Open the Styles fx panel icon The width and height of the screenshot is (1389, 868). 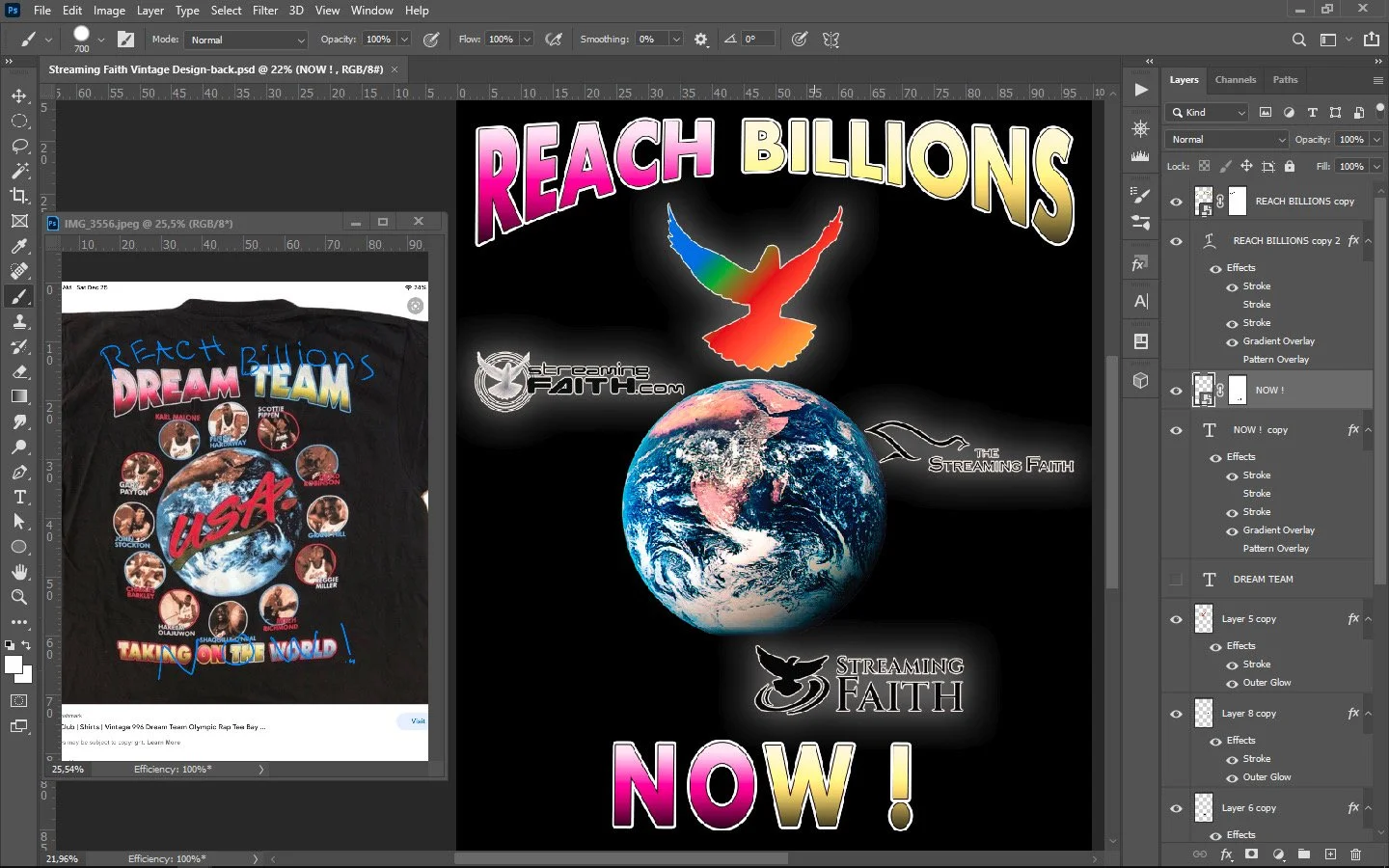pyautogui.click(x=1141, y=263)
